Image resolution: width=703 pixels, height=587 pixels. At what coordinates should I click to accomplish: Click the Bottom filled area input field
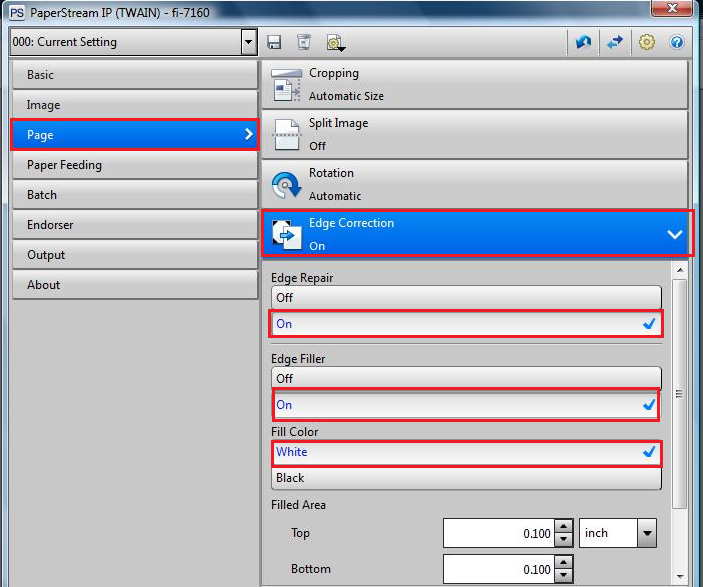click(499, 569)
